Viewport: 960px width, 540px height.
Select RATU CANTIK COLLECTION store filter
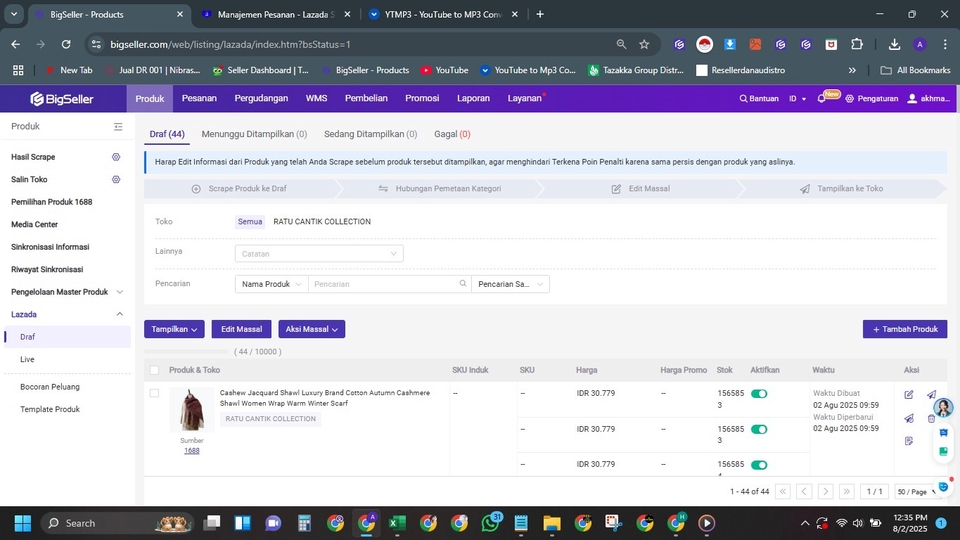tap(322, 222)
